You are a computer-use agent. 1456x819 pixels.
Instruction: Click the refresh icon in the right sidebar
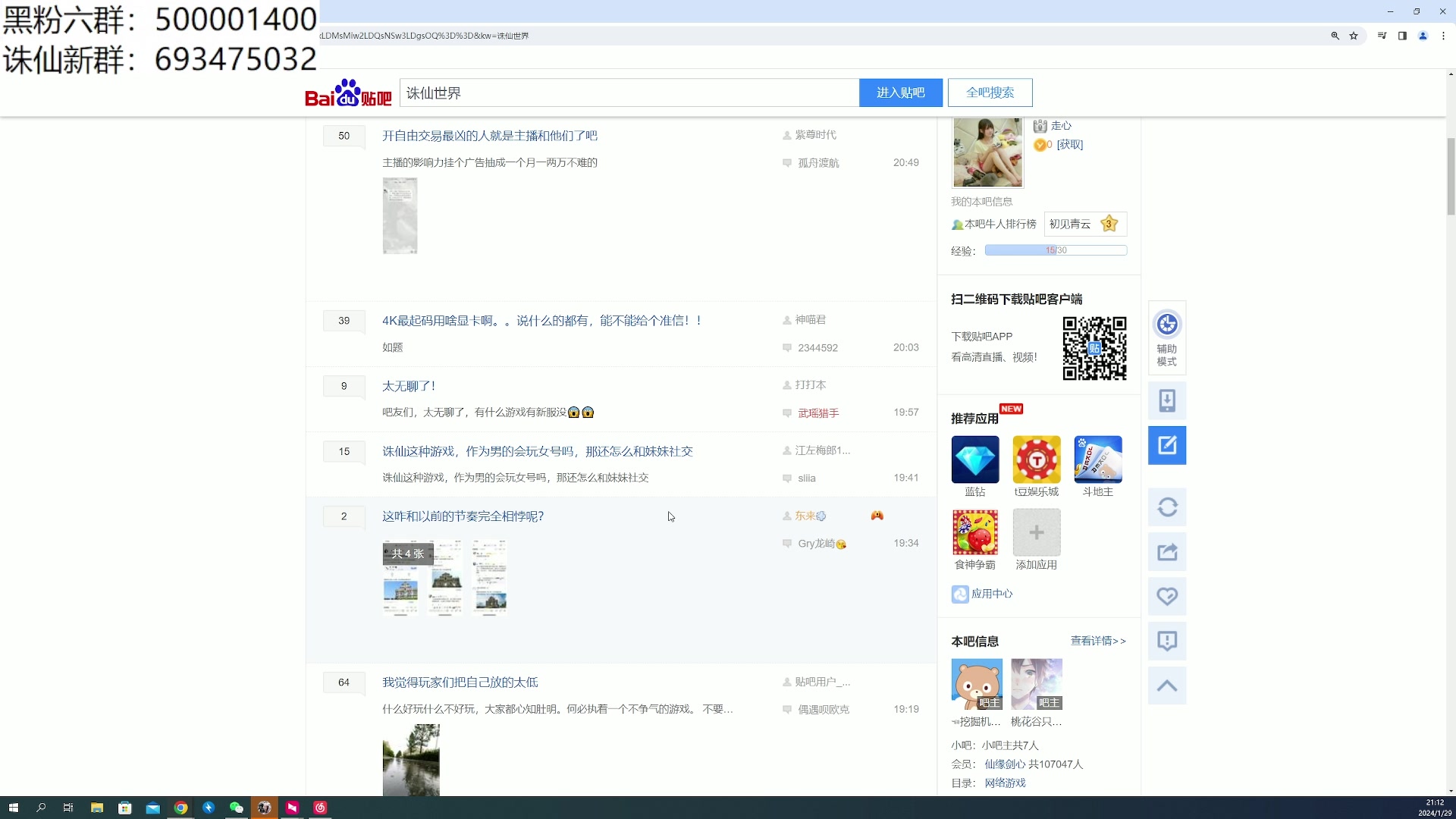tap(1166, 507)
